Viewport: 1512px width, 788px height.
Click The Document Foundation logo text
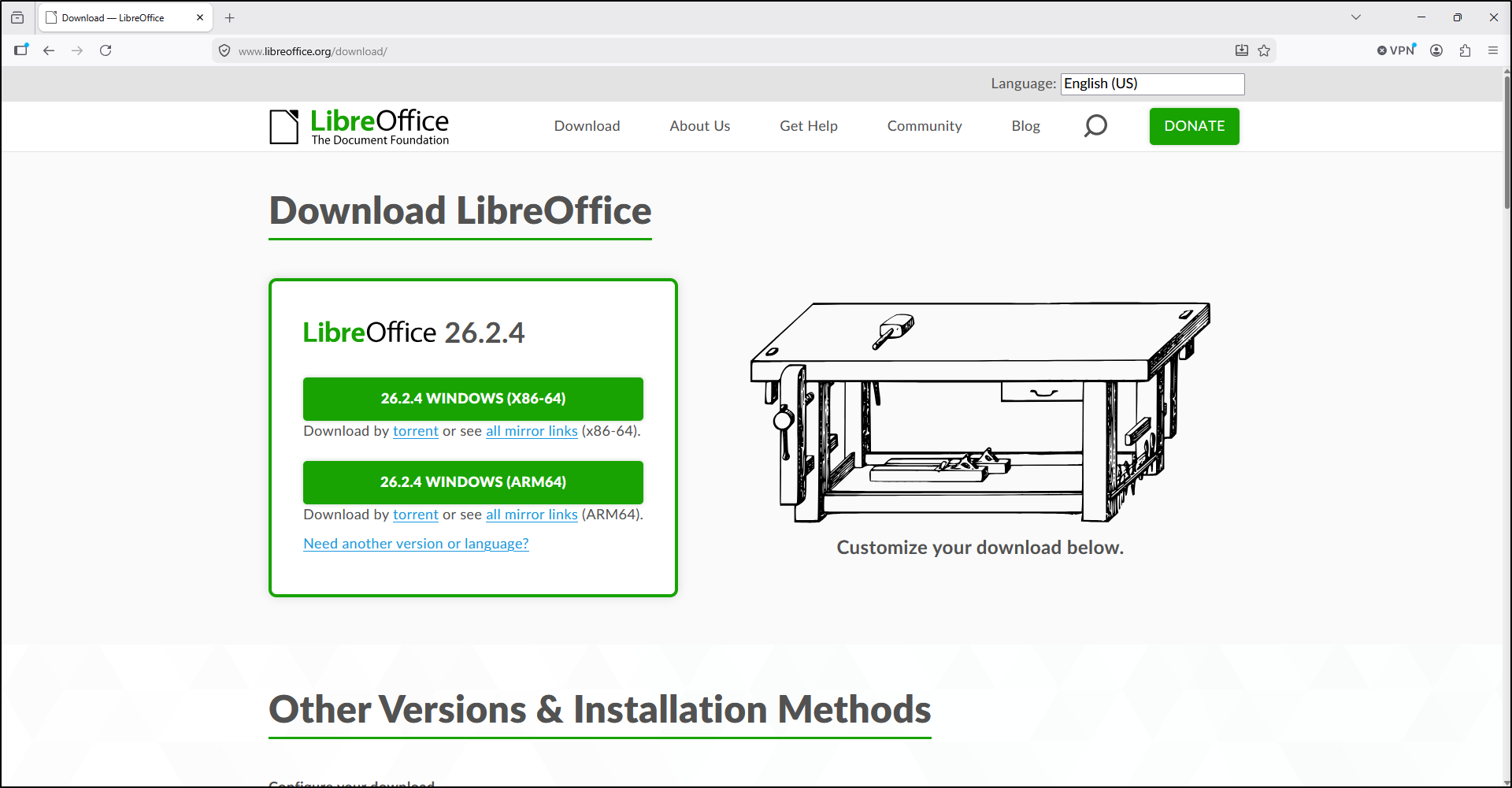380,140
